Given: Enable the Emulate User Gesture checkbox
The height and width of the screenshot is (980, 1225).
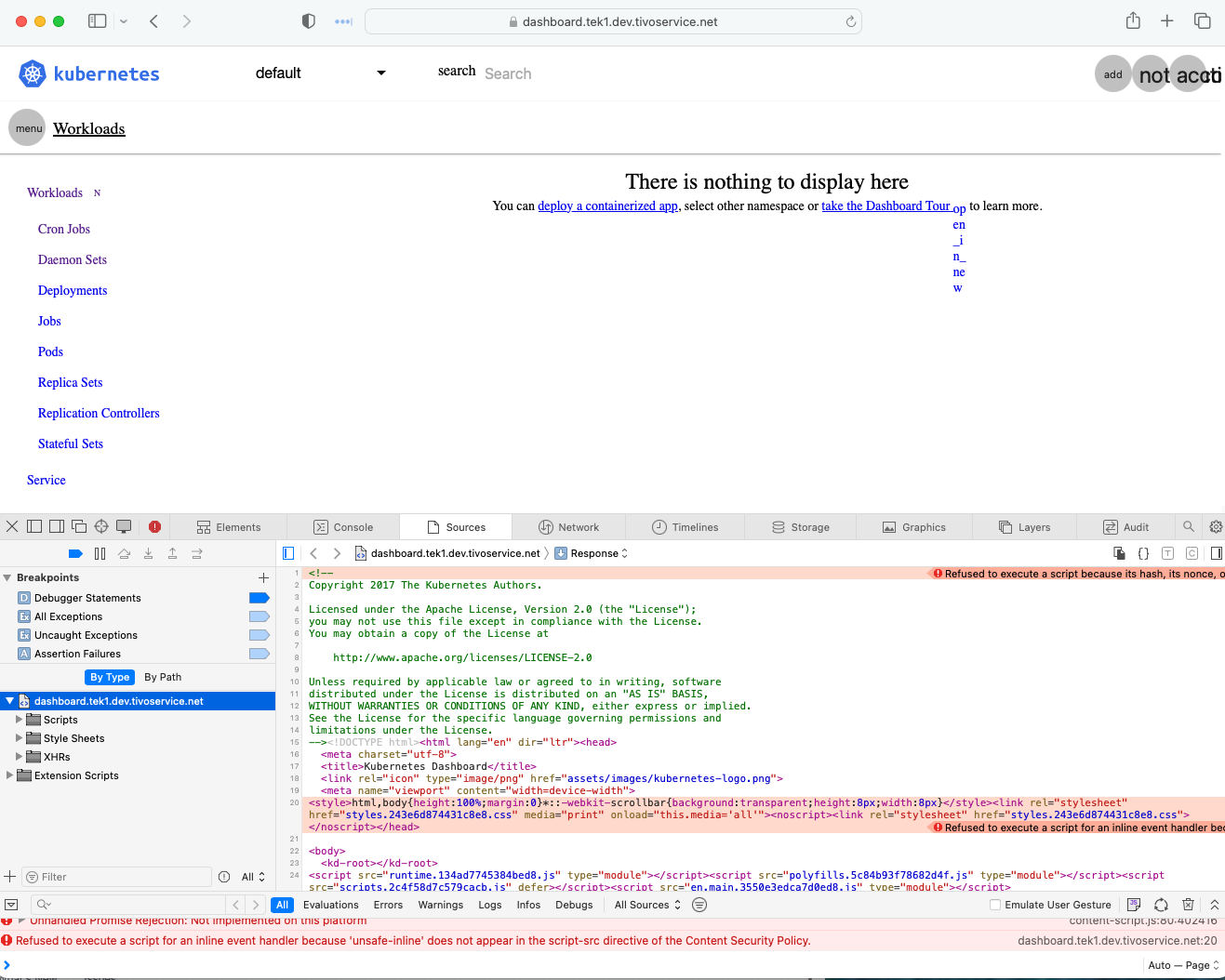Looking at the screenshot, I should 997,904.
